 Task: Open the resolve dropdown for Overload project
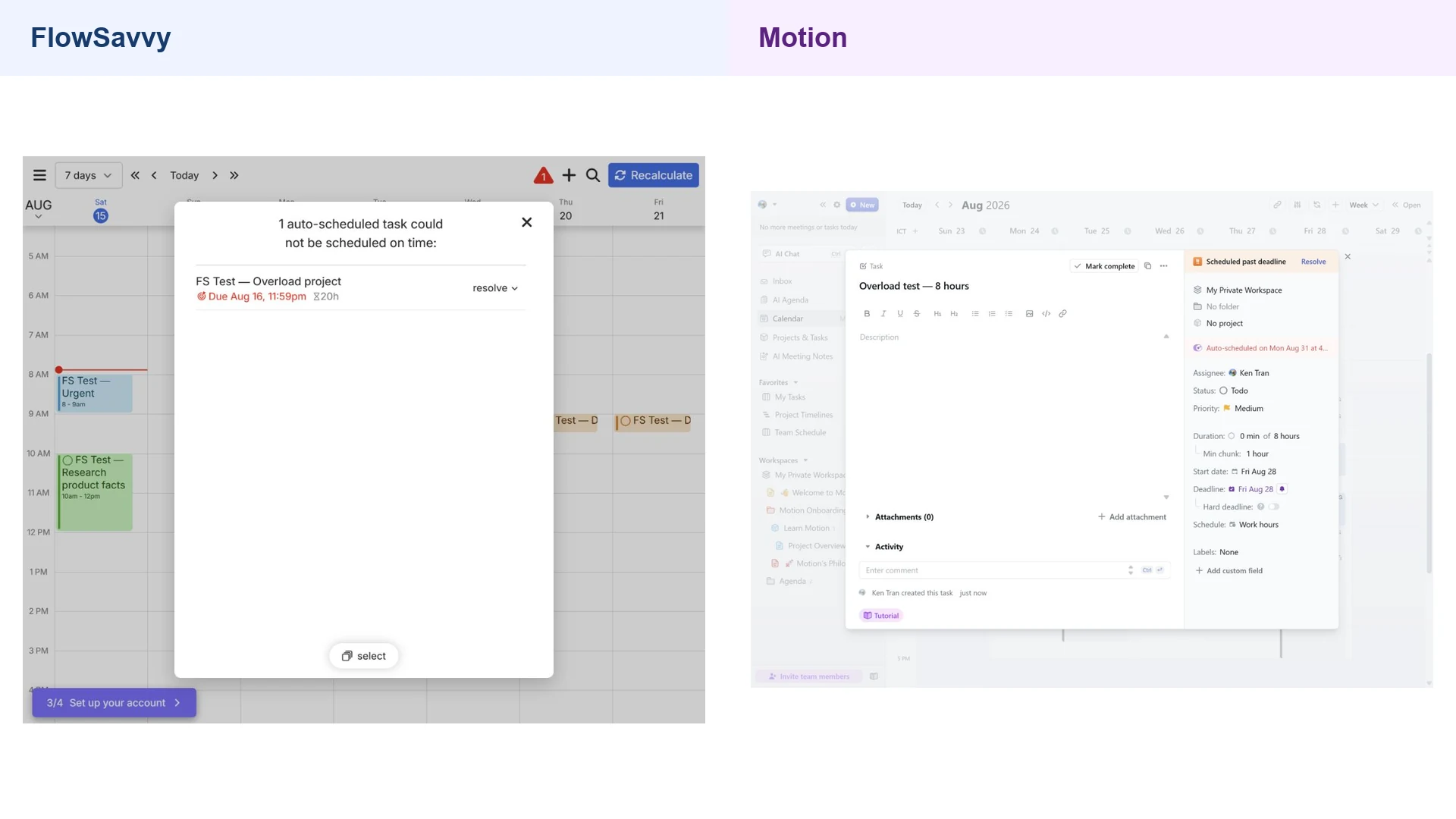tap(495, 288)
